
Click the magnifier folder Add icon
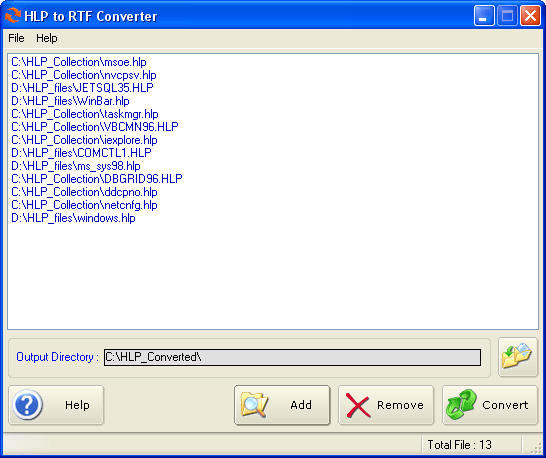coord(255,404)
